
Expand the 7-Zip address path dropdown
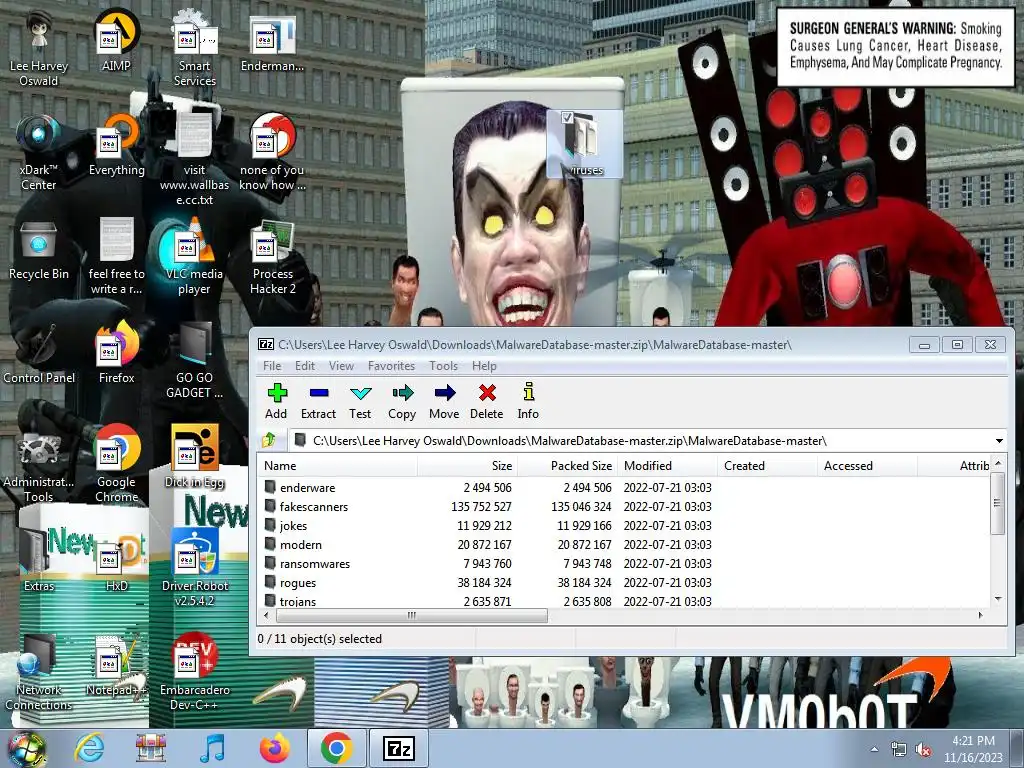point(999,441)
